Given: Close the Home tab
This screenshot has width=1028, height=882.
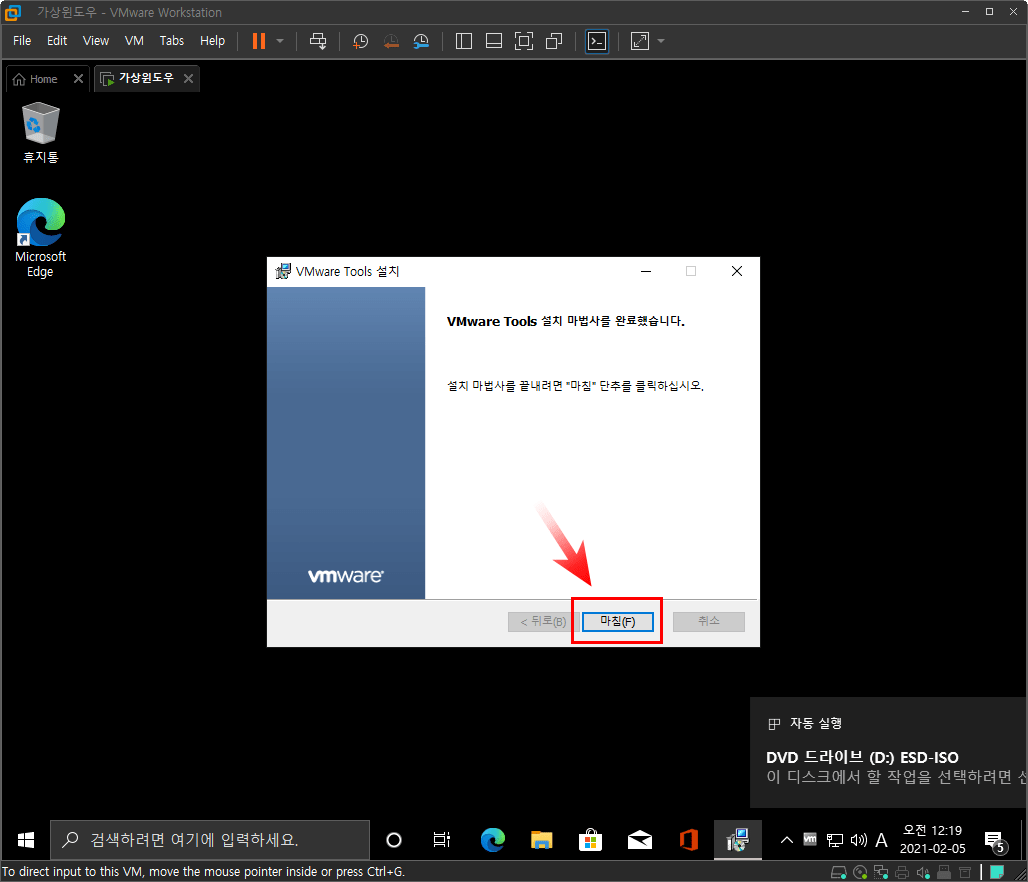Looking at the screenshot, I should [78, 79].
